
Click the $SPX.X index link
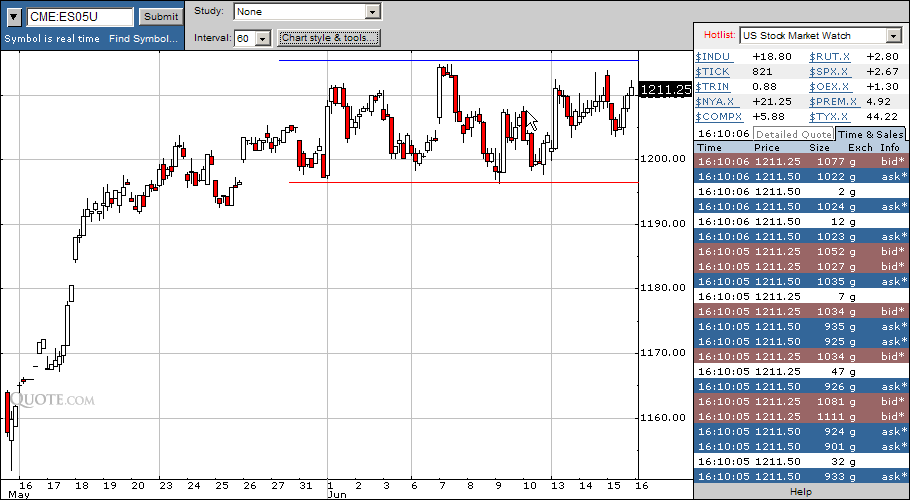pos(830,72)
